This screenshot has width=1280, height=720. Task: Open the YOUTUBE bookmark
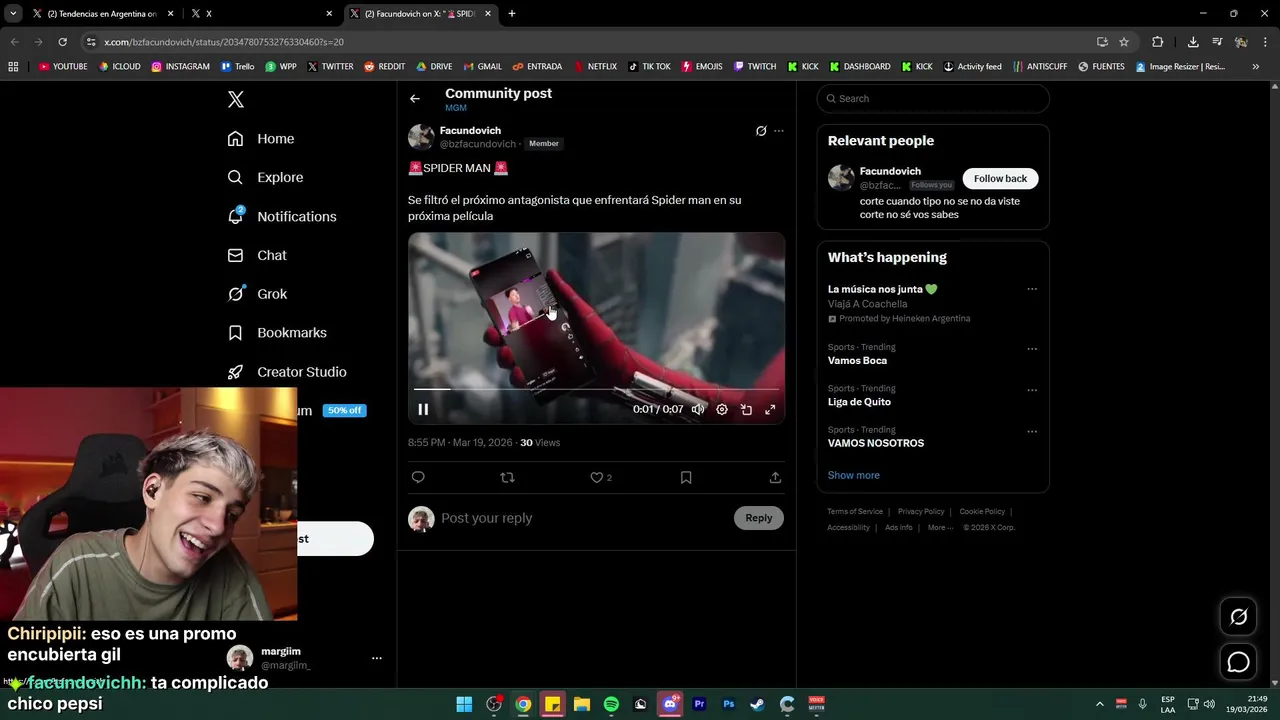click(x=63, y=67)
